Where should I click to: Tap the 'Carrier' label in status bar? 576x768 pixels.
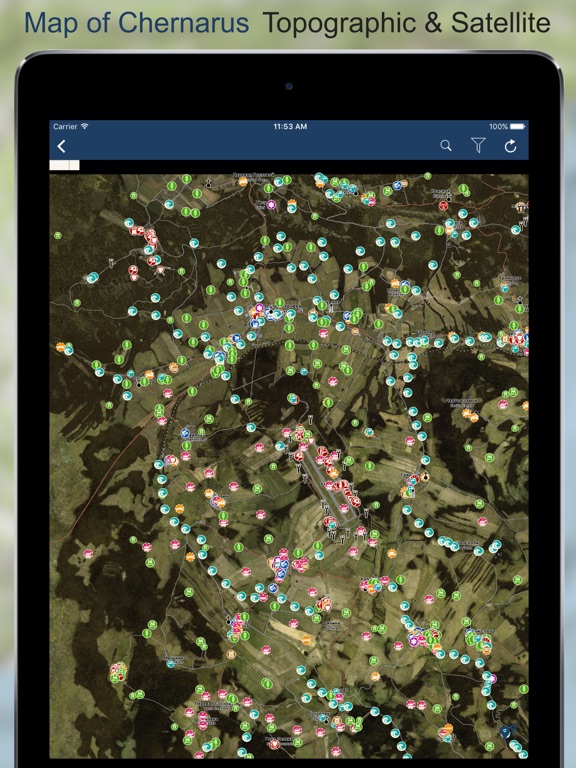(x=65, y=126)
